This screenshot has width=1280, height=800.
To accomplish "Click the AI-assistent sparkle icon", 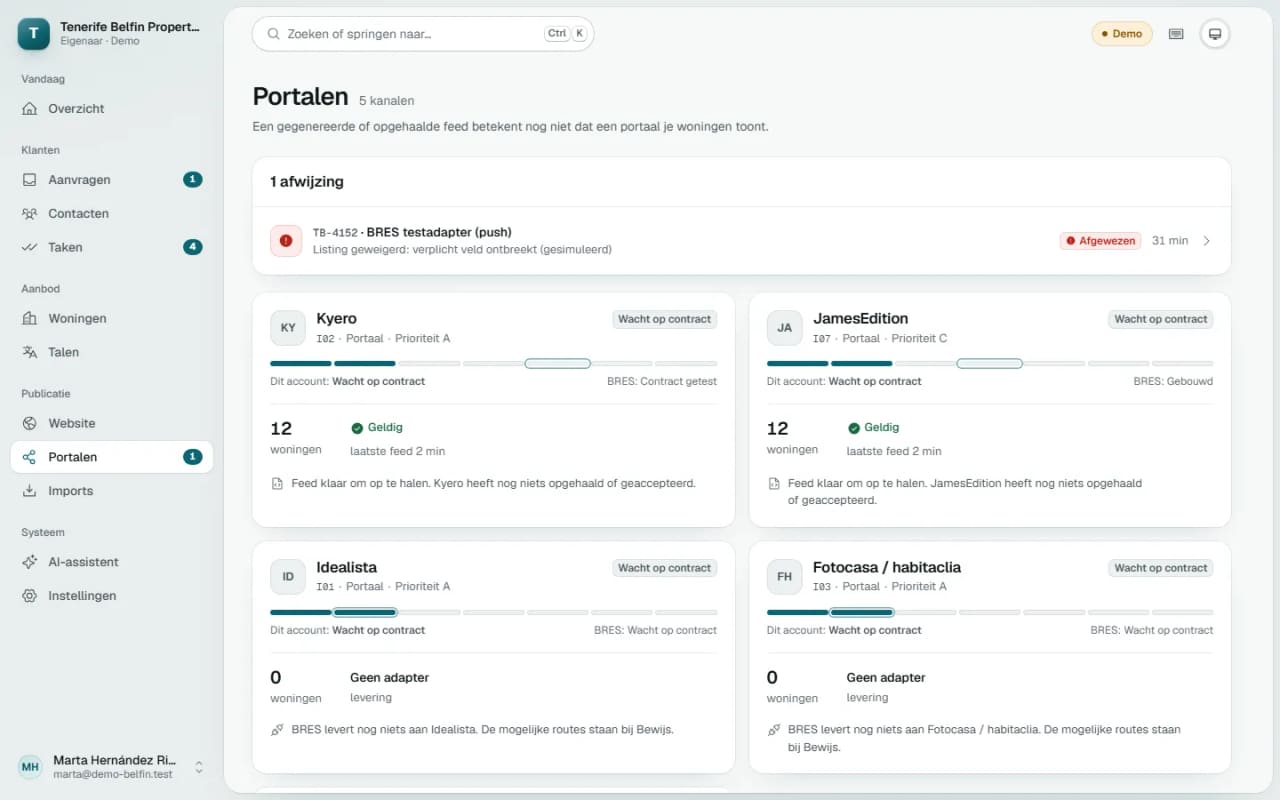I will click(30, 562).
